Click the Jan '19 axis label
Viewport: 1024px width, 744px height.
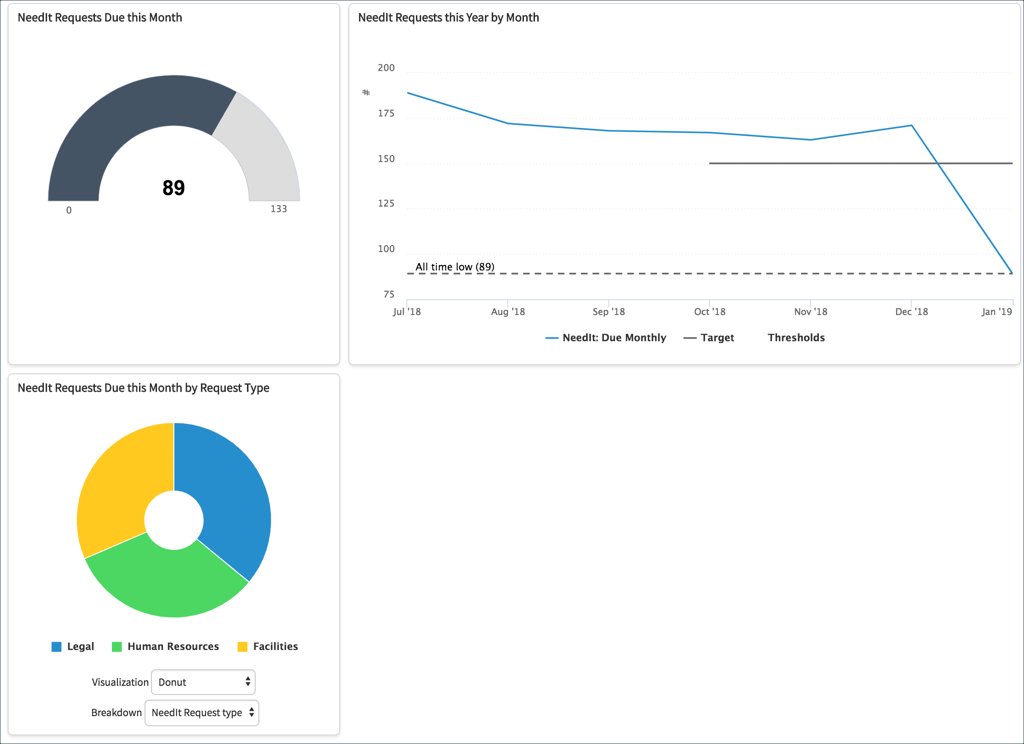tap(999, 311)
